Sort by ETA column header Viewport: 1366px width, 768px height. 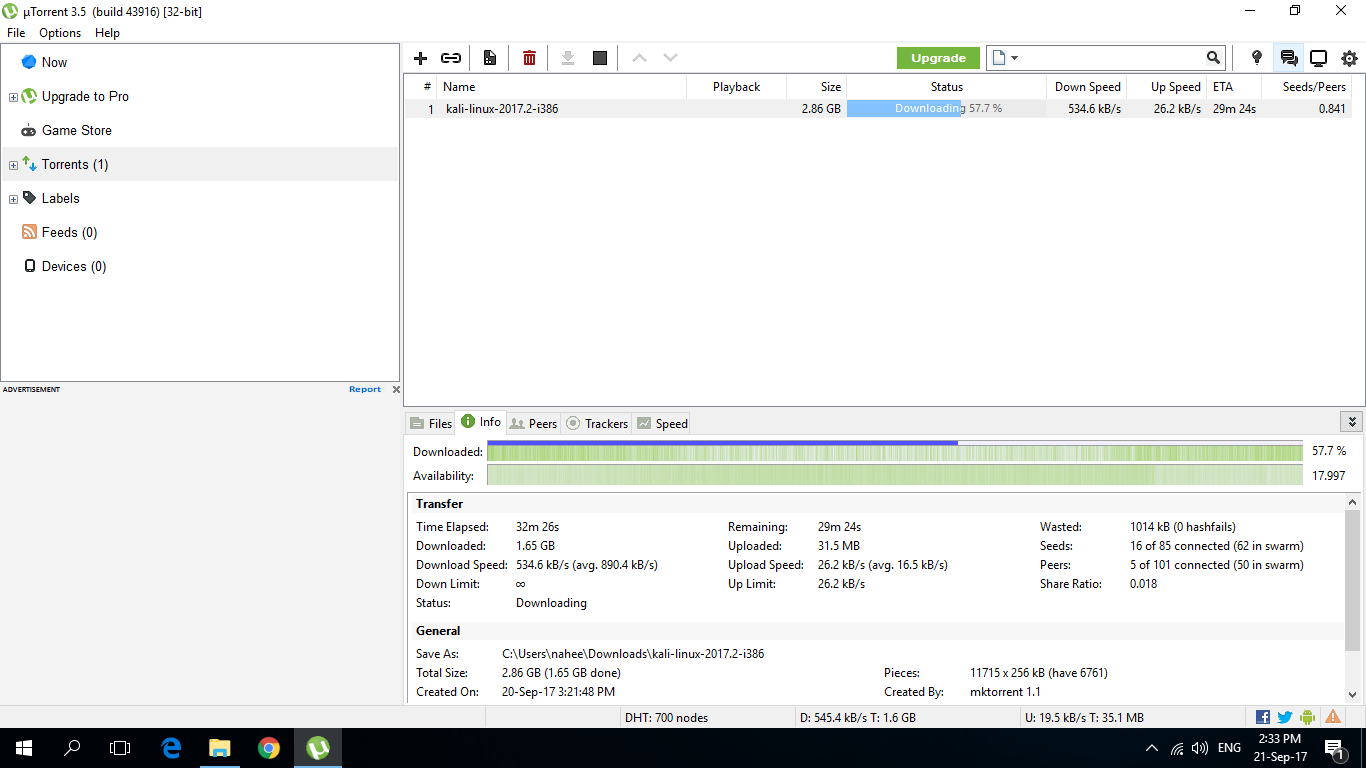[1234, 87]
